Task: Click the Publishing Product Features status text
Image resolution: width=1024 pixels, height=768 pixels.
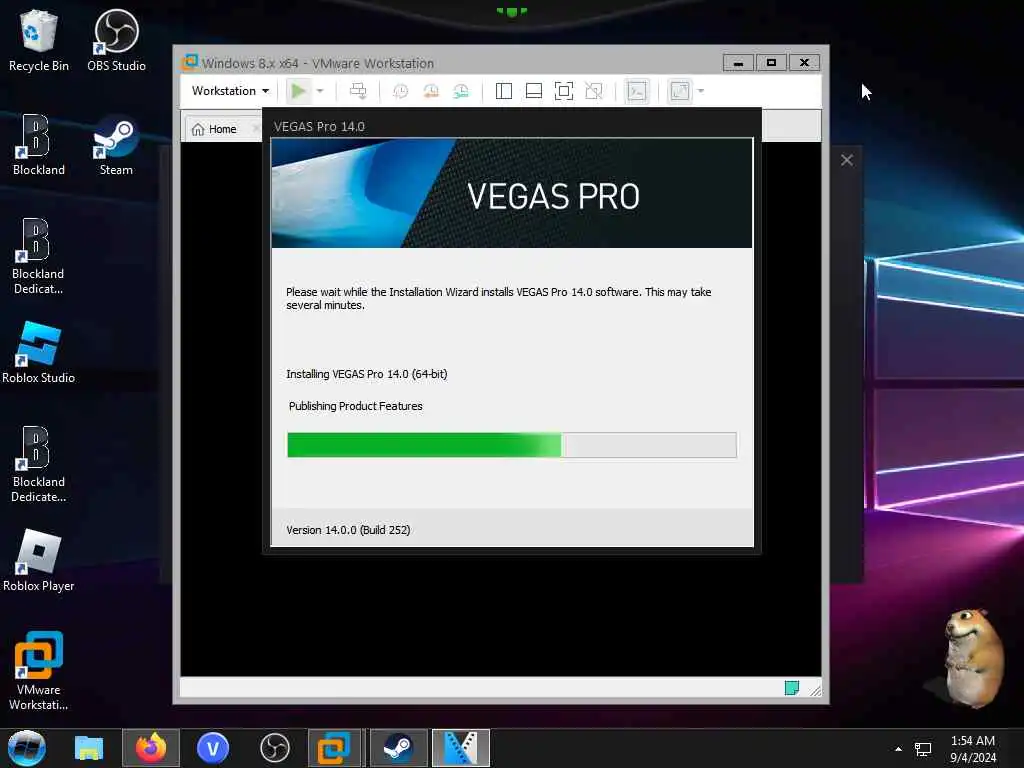Action: (355, 406)
